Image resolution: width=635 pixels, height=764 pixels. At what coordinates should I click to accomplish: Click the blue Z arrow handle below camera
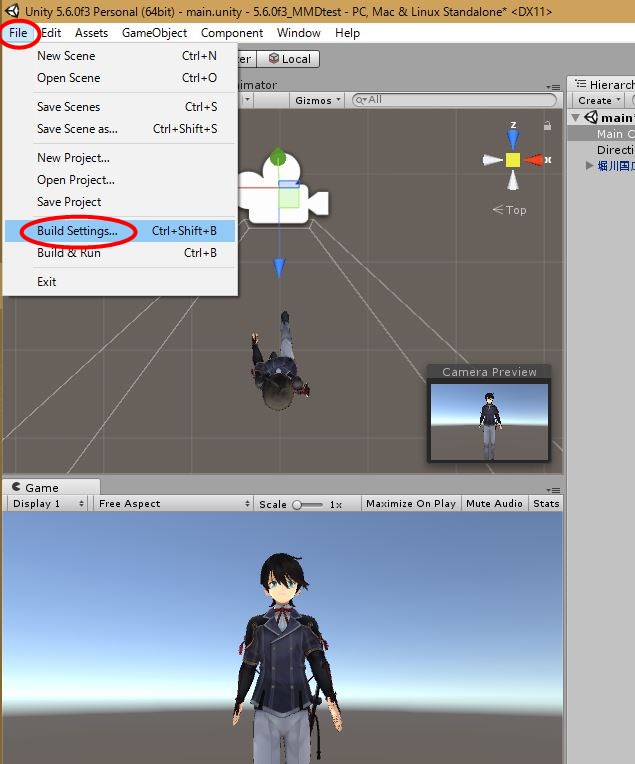click(x=279, y=268)
